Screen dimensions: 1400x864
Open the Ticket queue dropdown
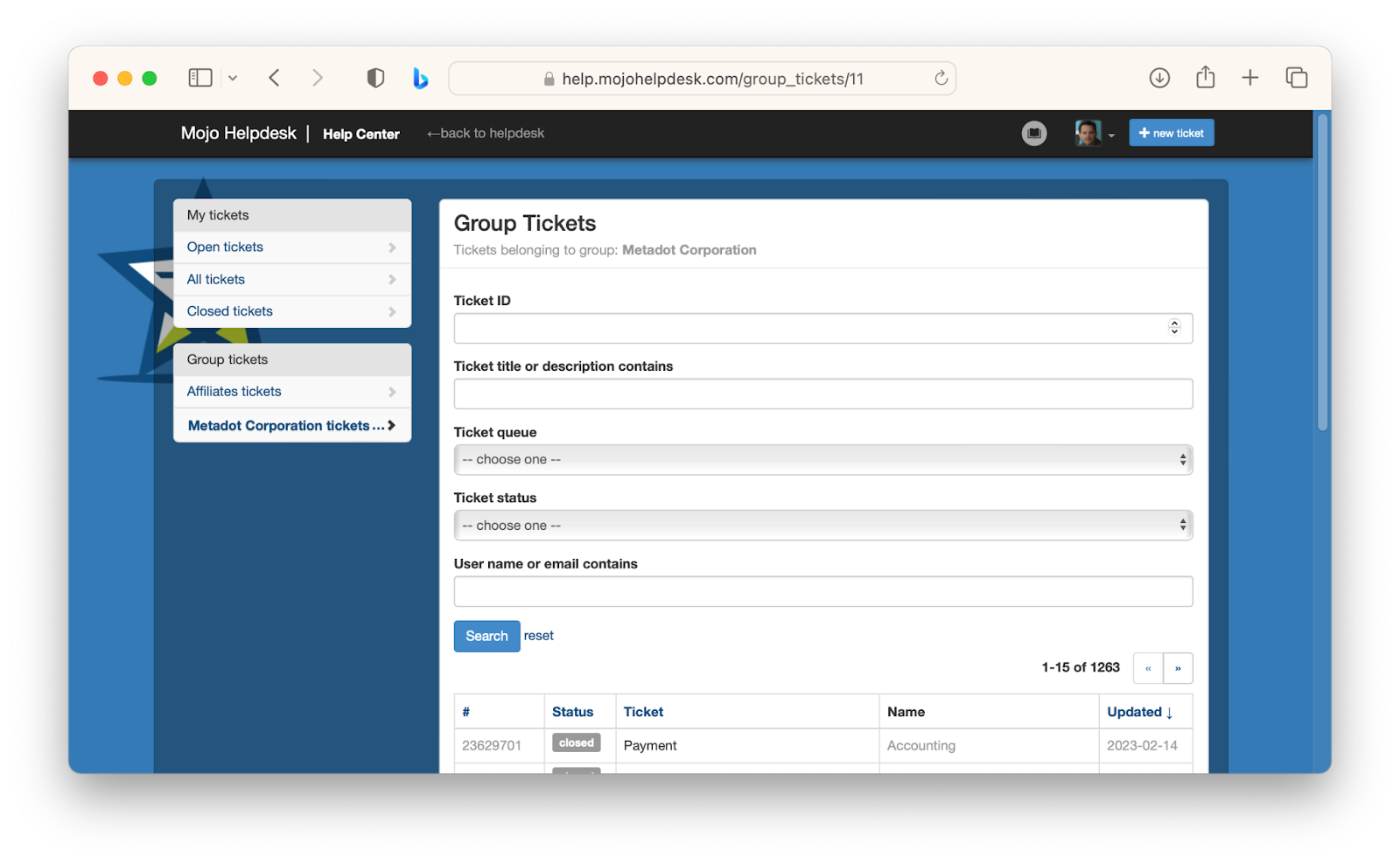click(823, 460)
